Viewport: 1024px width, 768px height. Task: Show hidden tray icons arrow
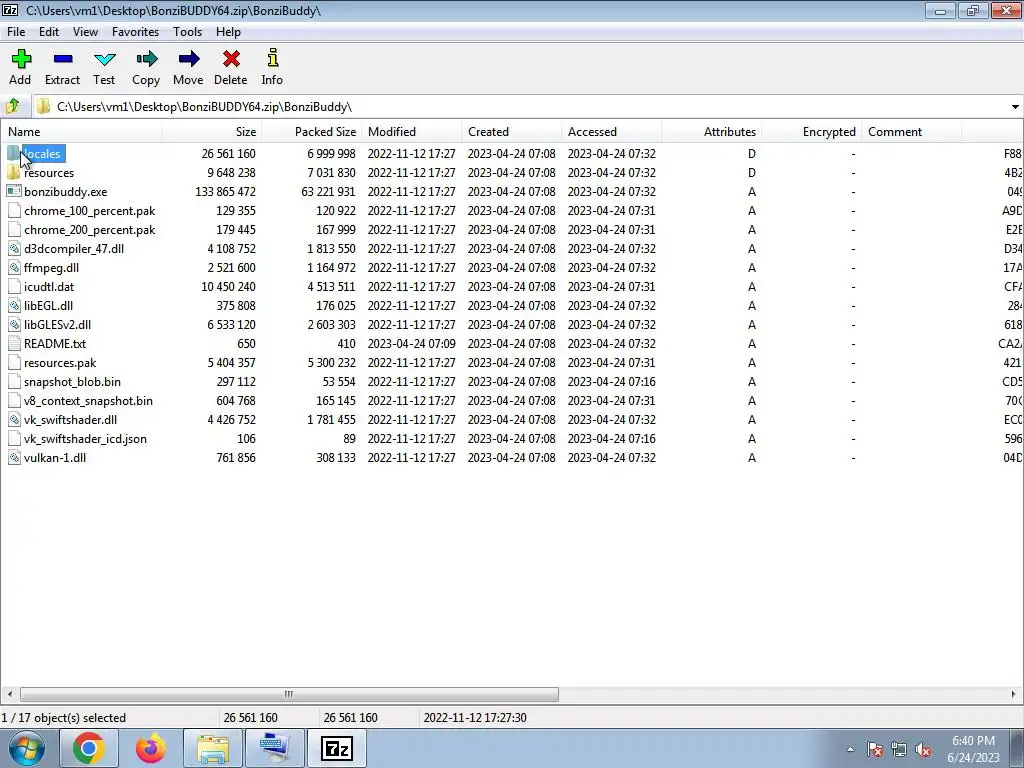[x=850, y=750]
